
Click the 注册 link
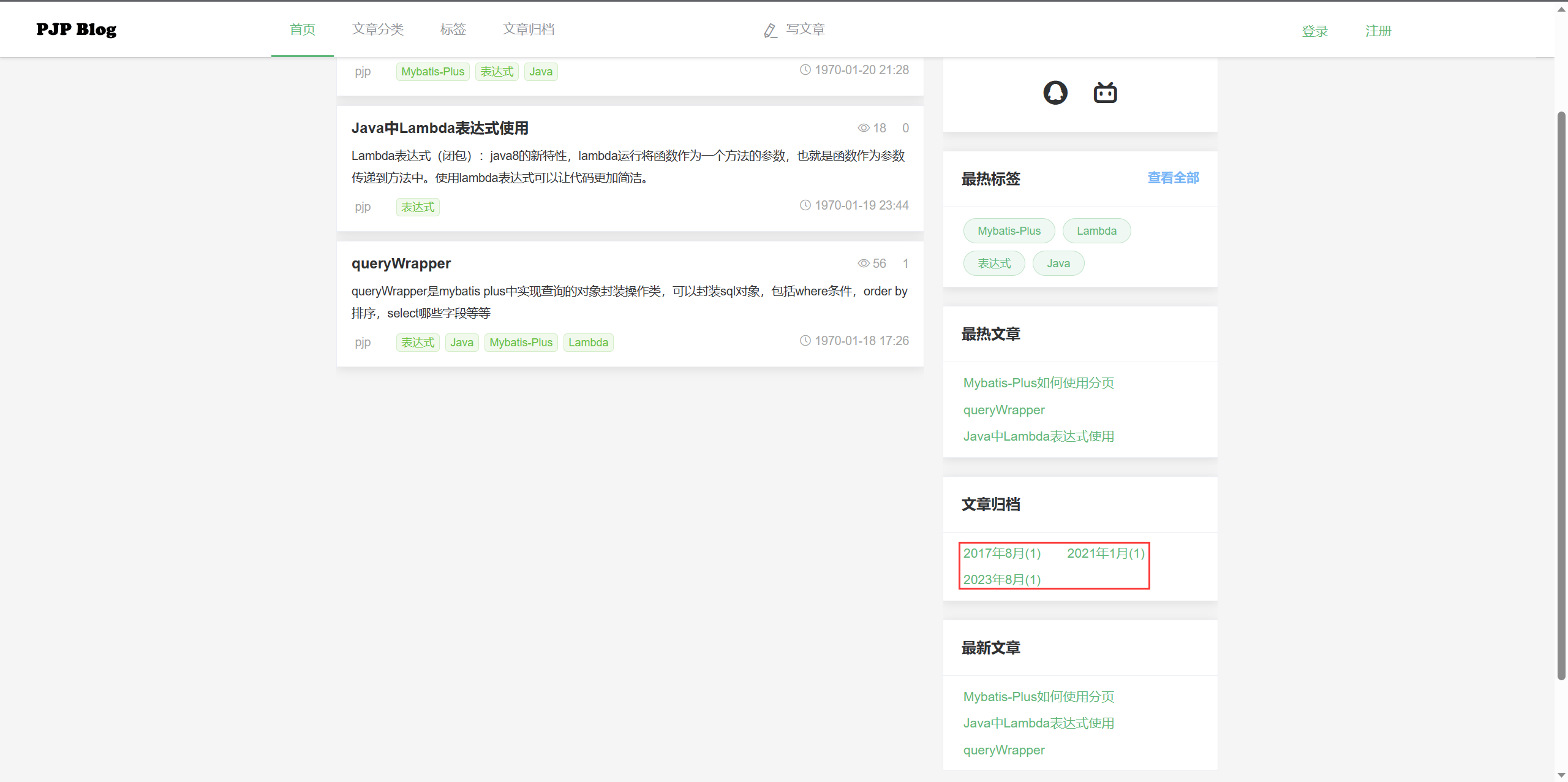[x=1378, y=31]
